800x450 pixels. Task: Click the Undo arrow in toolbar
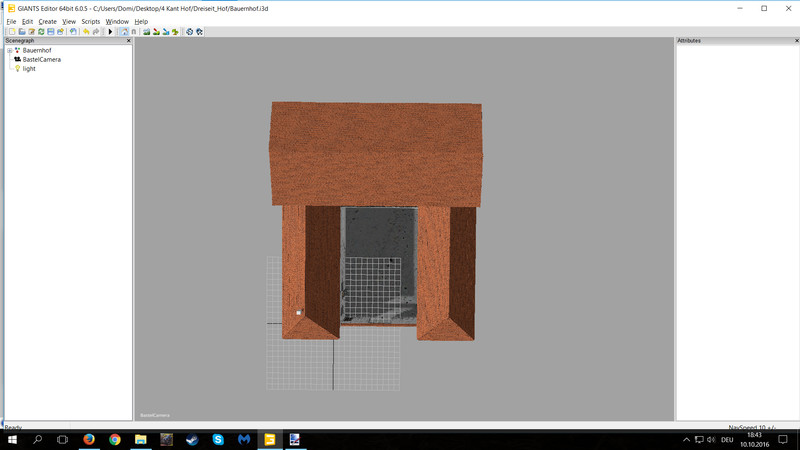(x=86, y=32)
